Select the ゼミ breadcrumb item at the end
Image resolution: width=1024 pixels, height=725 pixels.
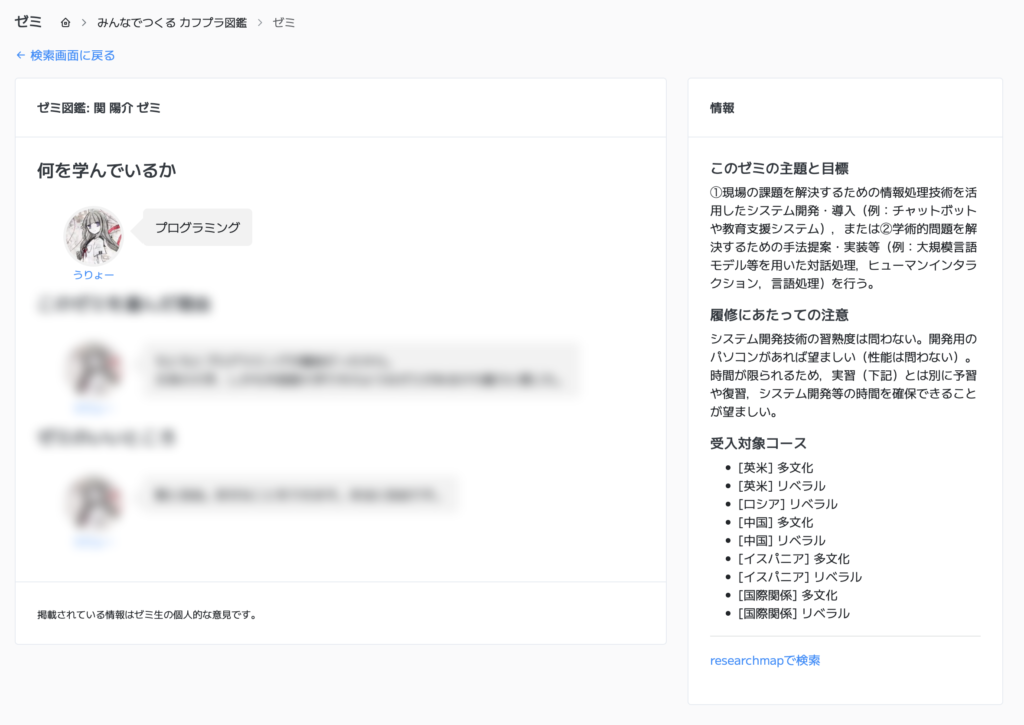tap(284, 22)
